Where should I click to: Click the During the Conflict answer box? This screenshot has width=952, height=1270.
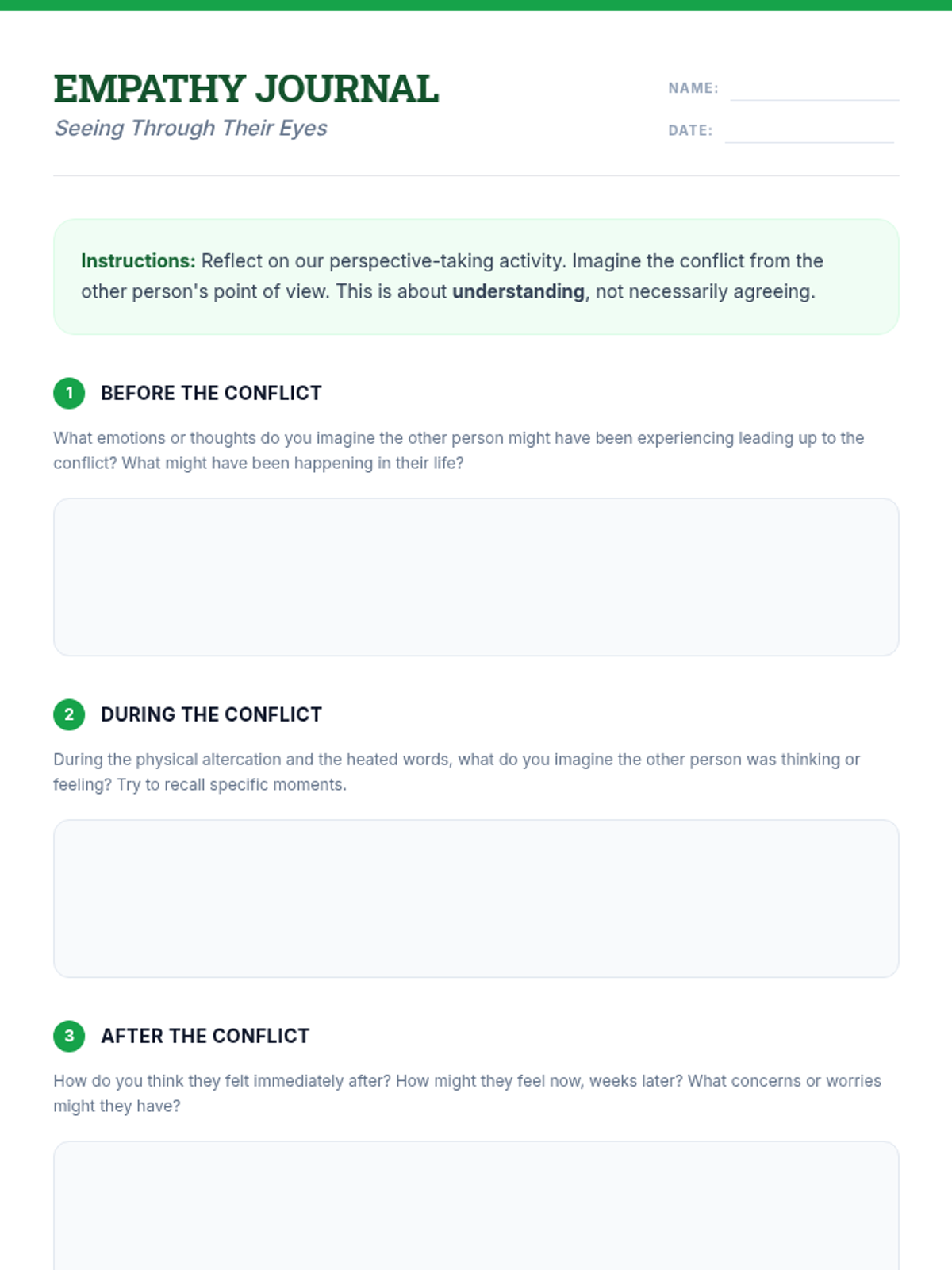tap(476, 899)
